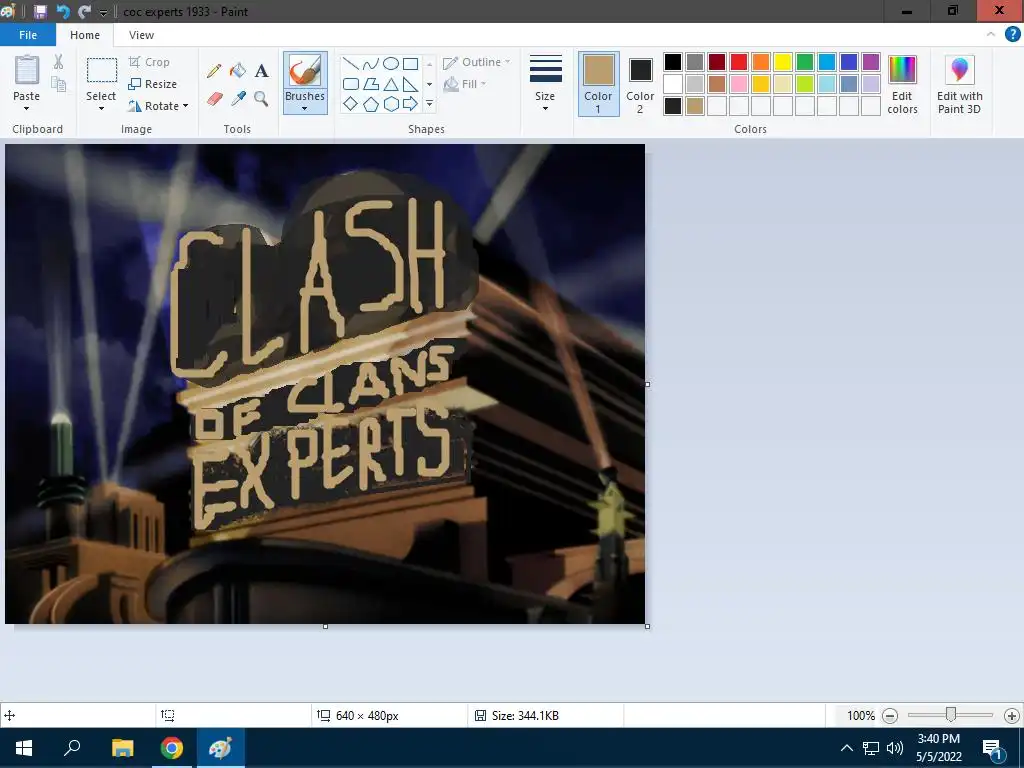Open File Explorer from taskbar
Image resolution: width=1024 pixels, height=768 pixels.
[122, 748]
